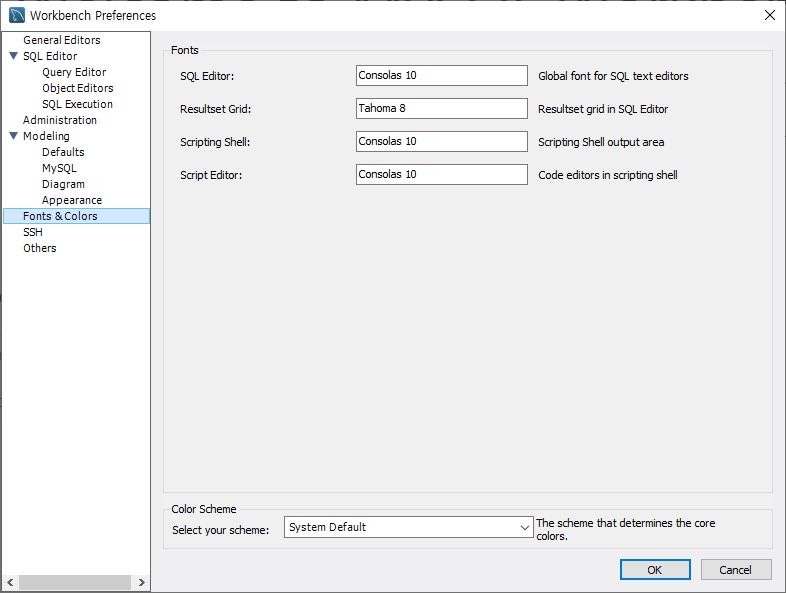
Task: Click the Resultset Grid font field
Action: (x=442, y=108)
